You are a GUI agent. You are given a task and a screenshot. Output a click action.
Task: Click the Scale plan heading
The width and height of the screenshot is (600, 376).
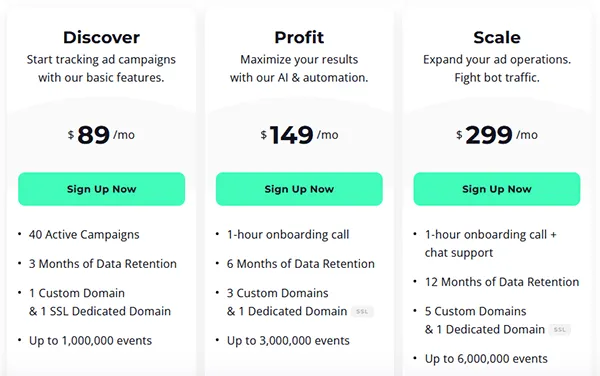tap(497, 37)
